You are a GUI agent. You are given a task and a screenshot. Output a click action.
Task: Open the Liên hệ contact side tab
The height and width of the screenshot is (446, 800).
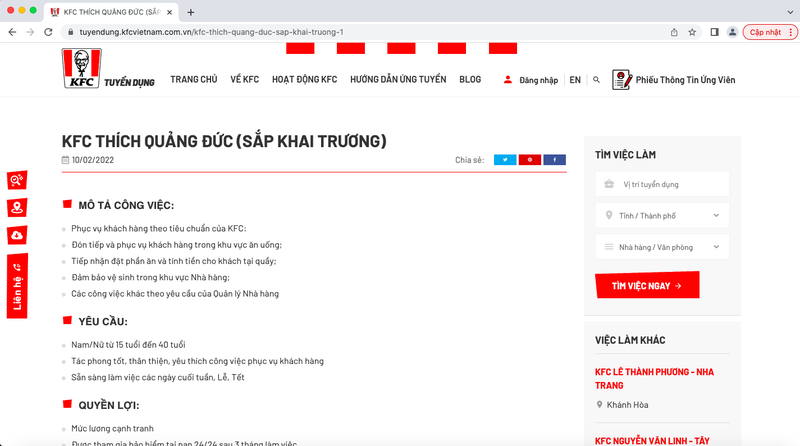coord(16,286)
